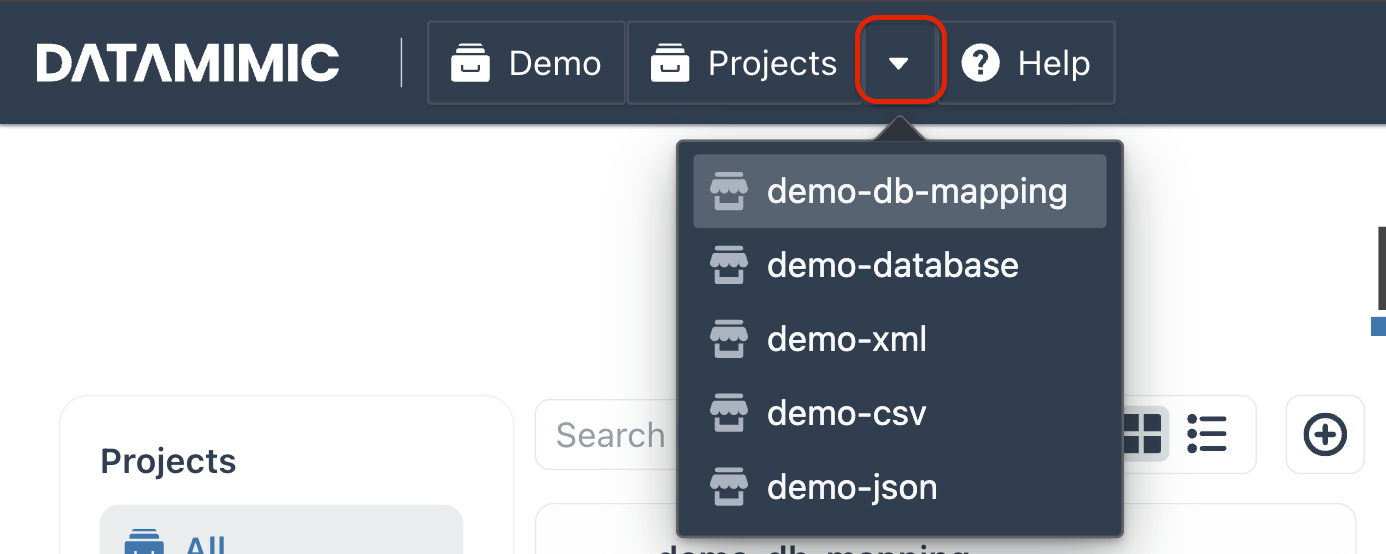Open the Demo navigation button

(526, 63)
